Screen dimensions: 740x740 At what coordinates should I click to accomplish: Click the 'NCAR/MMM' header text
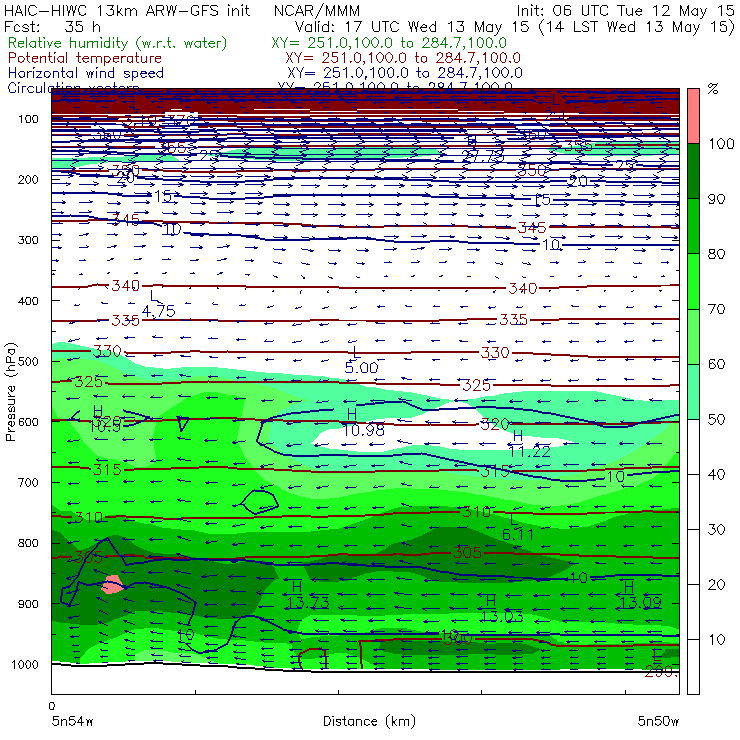point(317,10)
